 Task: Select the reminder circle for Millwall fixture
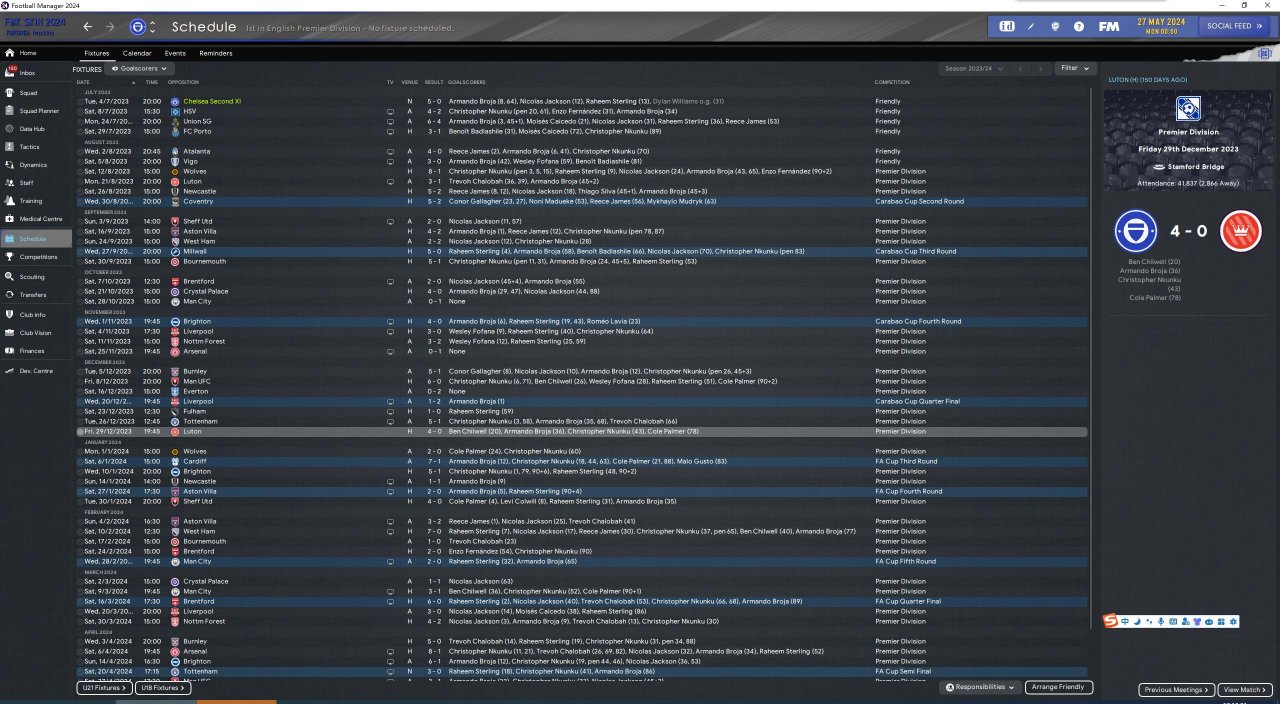click(x=80, y=251)
